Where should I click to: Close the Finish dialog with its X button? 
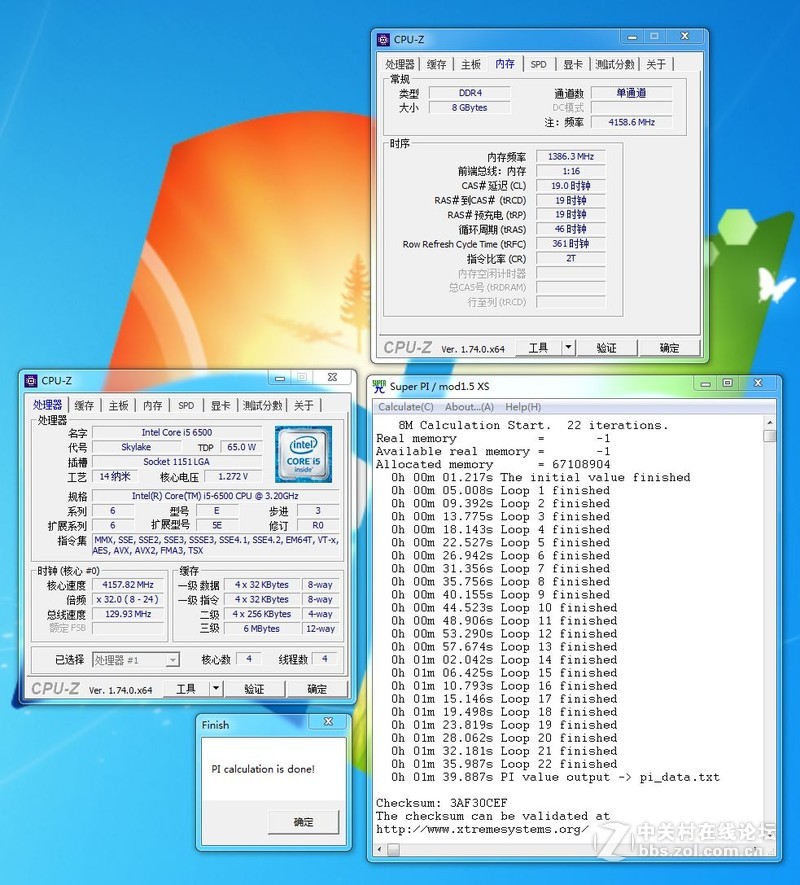tap(328, 722)
